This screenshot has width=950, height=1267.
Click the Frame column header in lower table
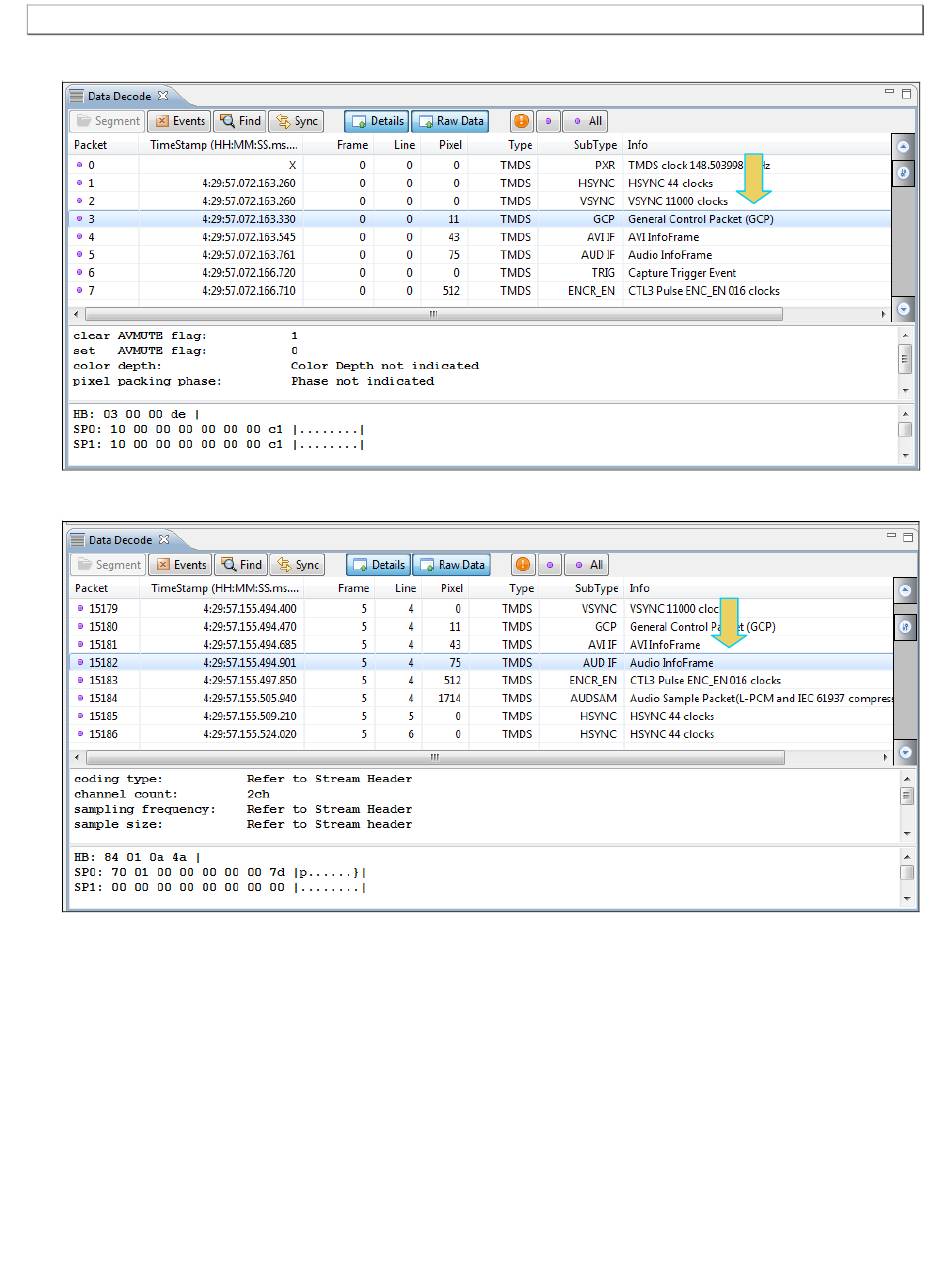click(x=353, y=589)
